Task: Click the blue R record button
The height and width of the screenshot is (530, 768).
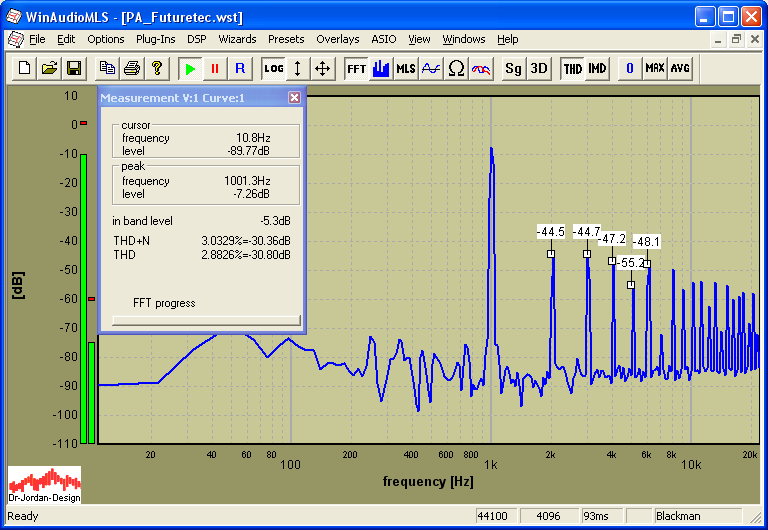Action: tap(240, 68)
